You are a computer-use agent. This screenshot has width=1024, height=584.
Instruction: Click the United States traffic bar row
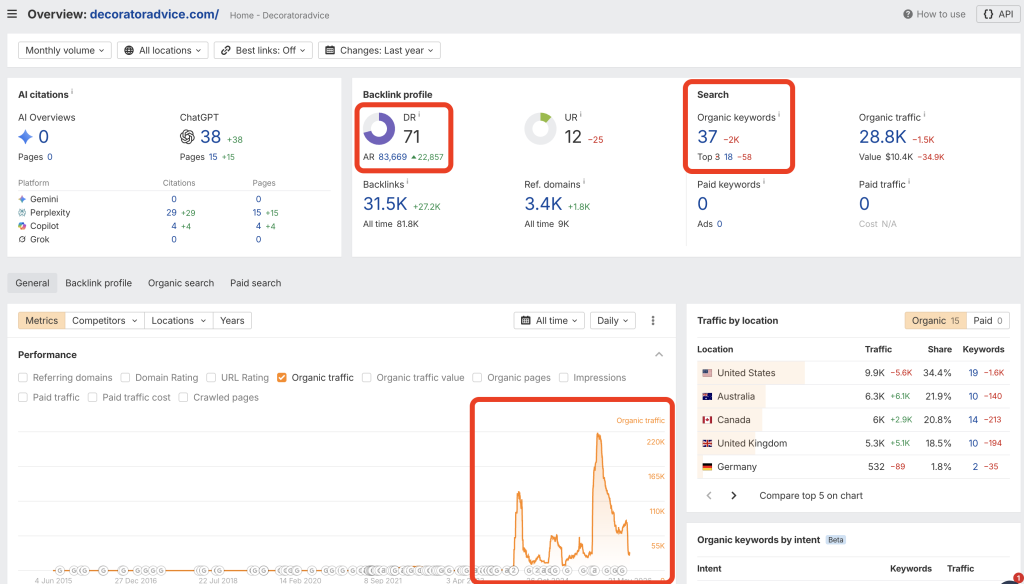click(853, 373)
